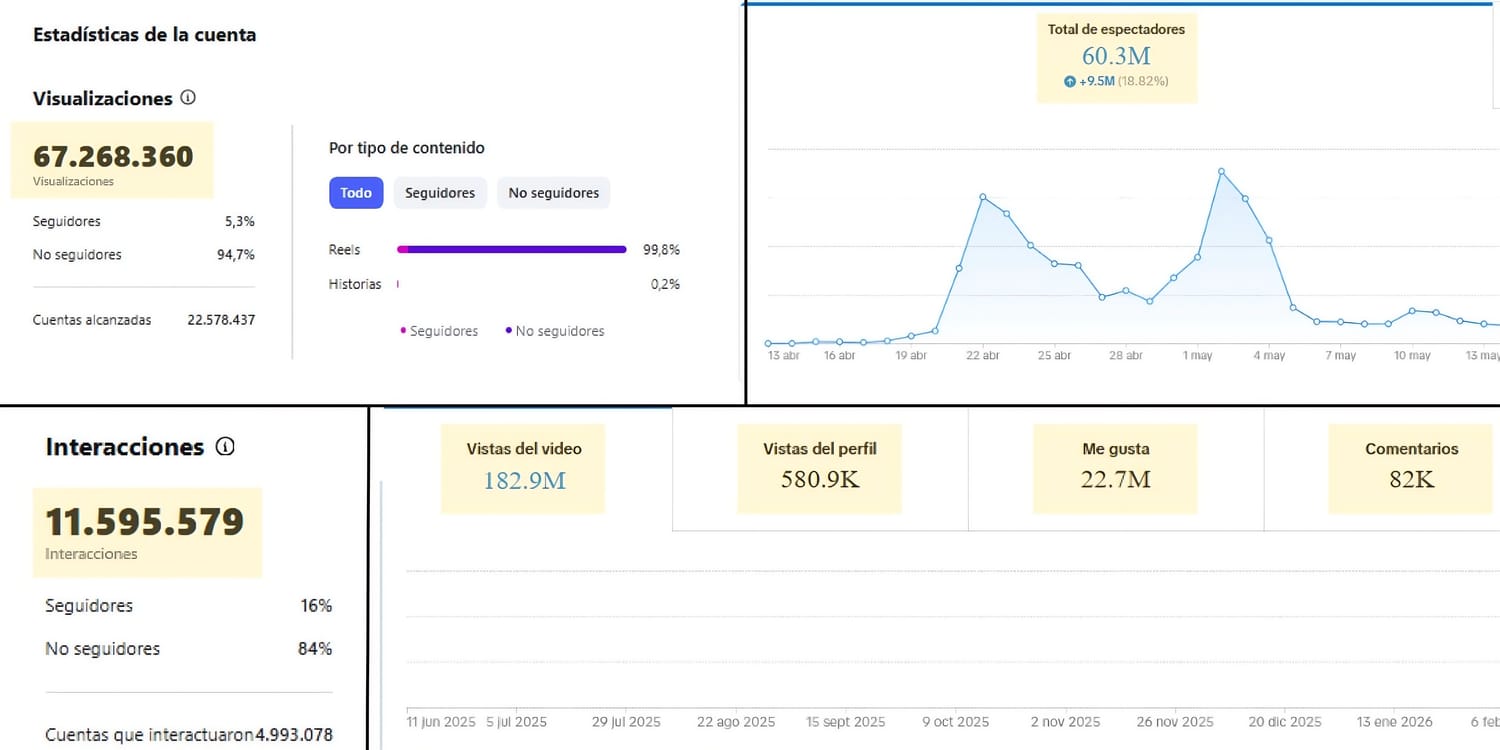Image resolution: width=1500 pixels, height=750 pixels.
Task: Click the 9 oct 2025 axis label
Action: point(956,722)
